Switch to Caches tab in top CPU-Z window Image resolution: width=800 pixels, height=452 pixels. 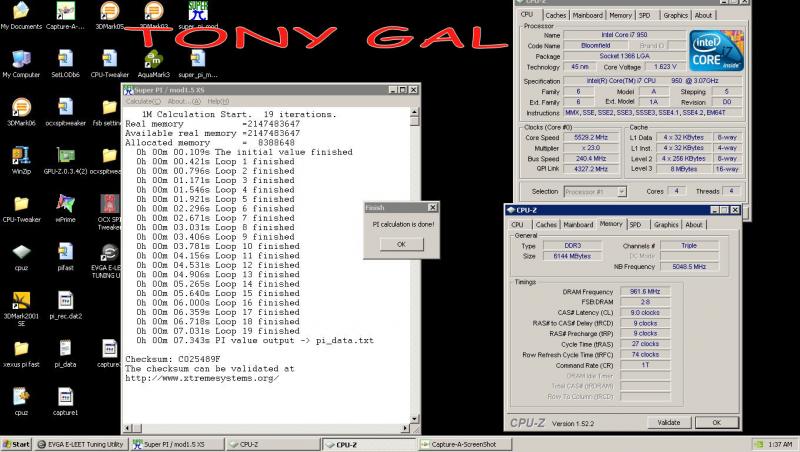556,15
